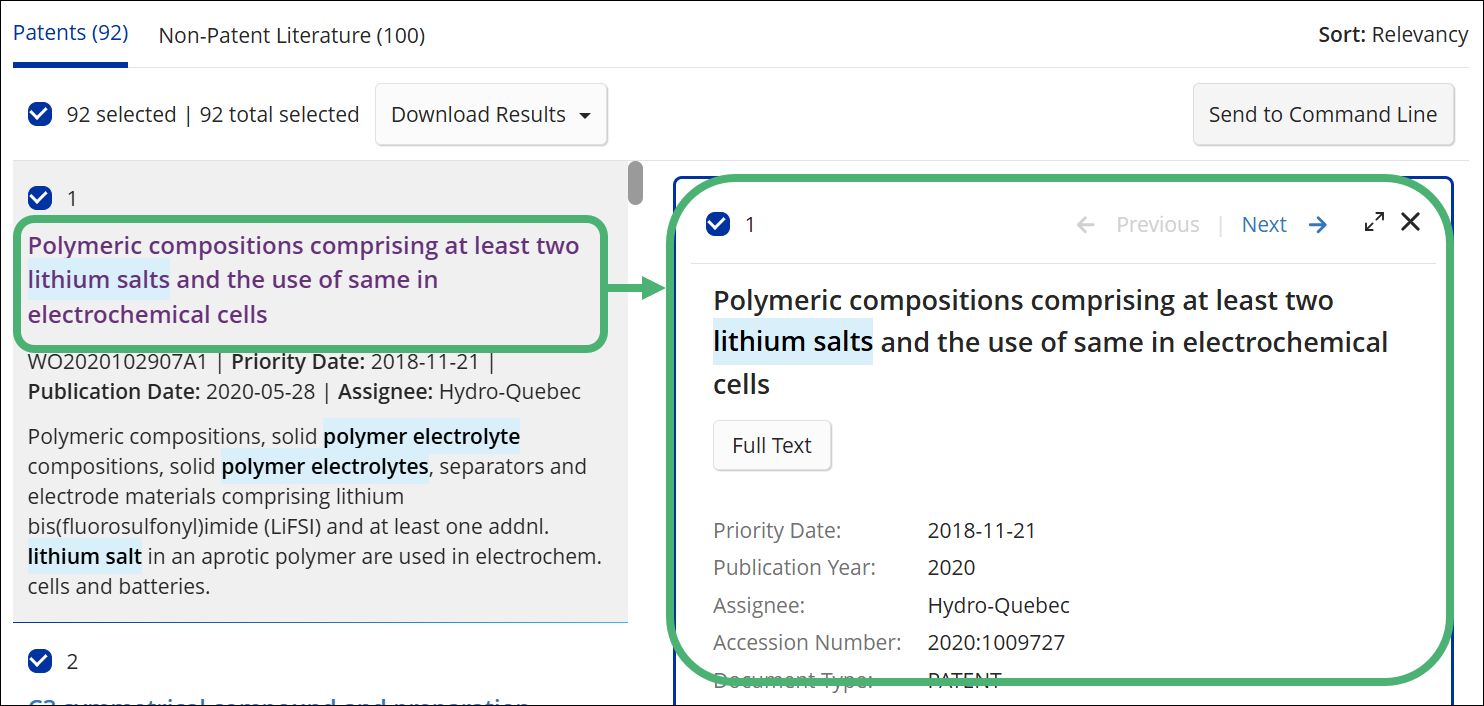Switch to the Non-Patent Literature (100) tab
Viewport: 1484px width, 706px height.
point(292,35)
